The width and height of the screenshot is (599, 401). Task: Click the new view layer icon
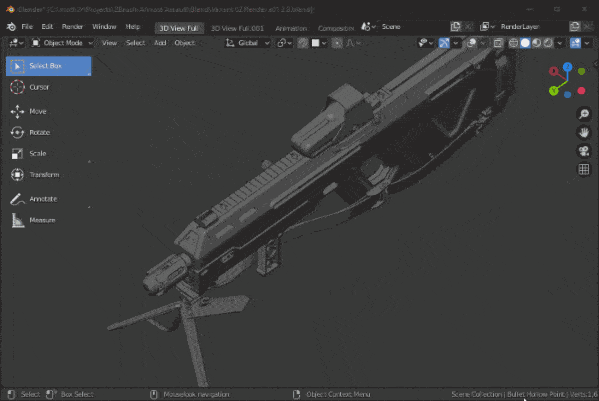tap(575, 27)
